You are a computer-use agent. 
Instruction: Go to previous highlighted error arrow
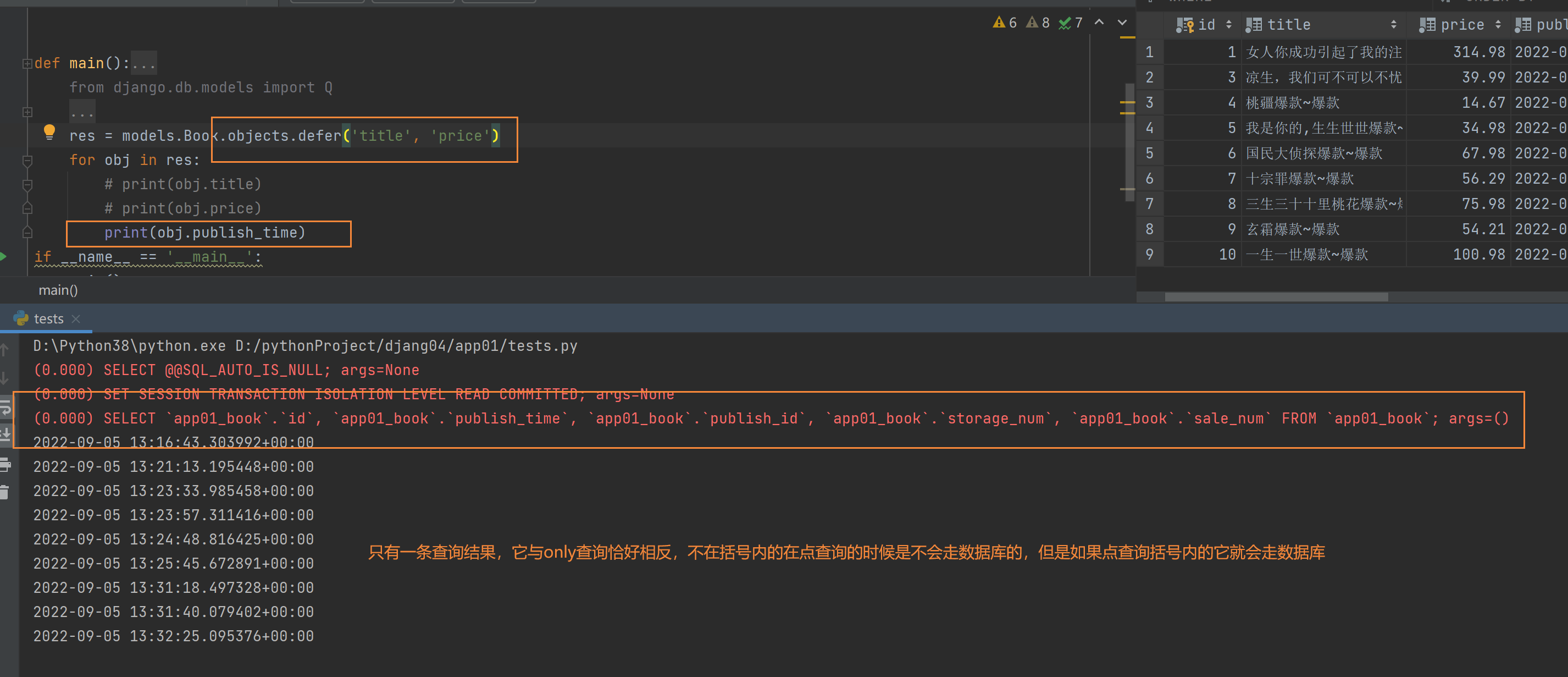[1099, 23]
